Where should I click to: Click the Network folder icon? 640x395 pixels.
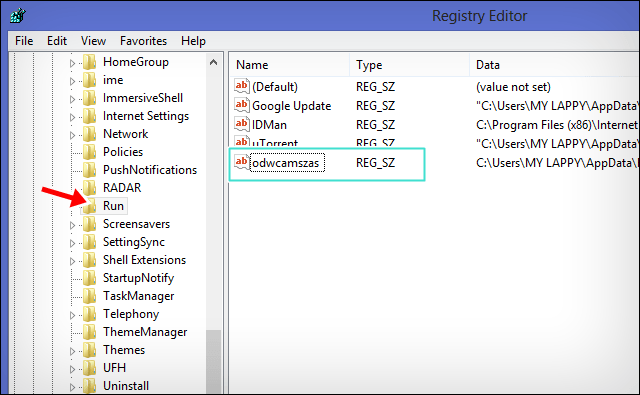(x=89, y=134)
